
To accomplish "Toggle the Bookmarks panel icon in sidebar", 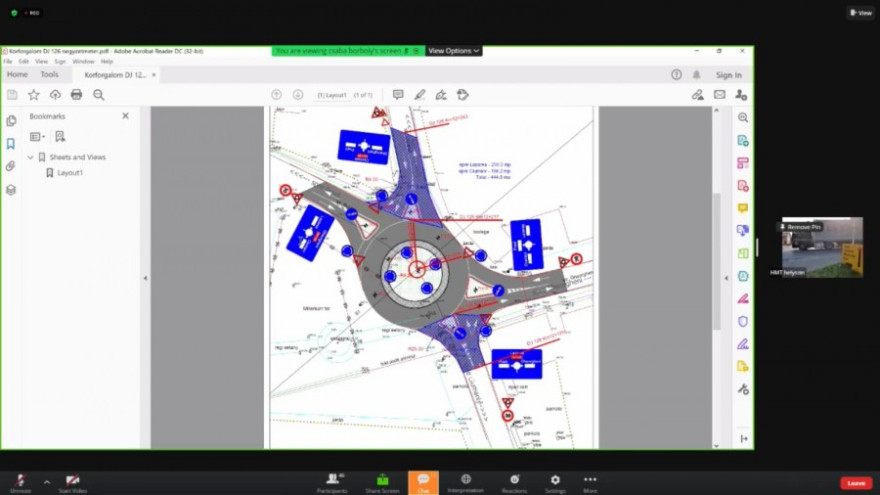I will [11, 143].
